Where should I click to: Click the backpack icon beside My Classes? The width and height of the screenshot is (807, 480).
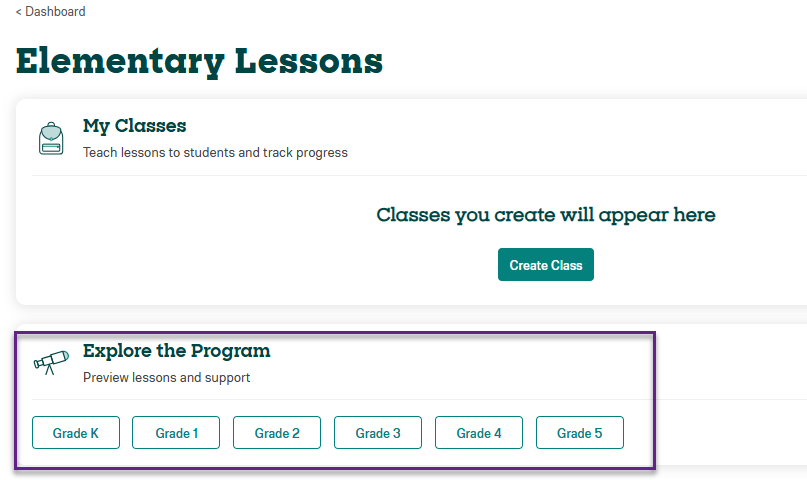(51, 138)
